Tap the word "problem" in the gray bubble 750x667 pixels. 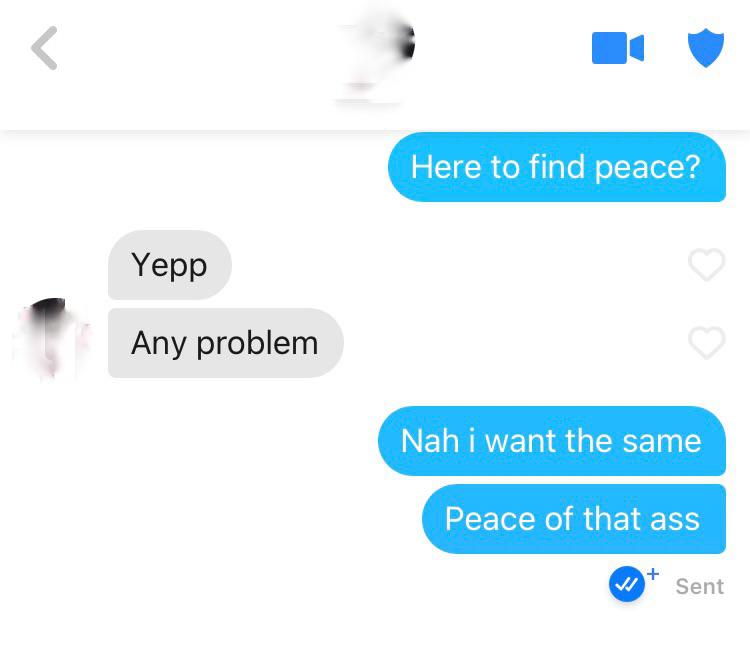click(x=257, y=345)
